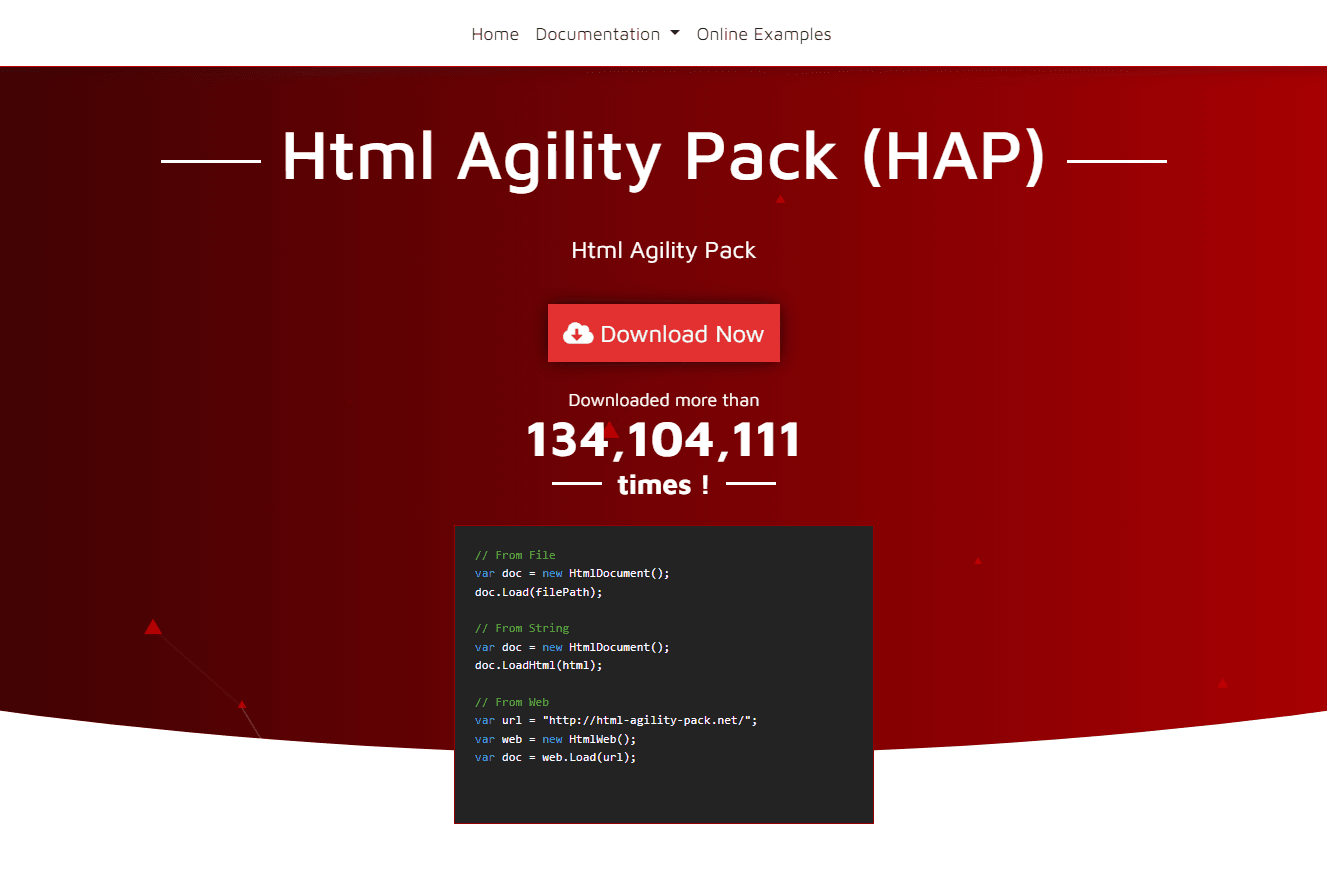Screen dimensions: 1327x887
Task: Click the 'times !' text
Action: (x=664, y=485)
